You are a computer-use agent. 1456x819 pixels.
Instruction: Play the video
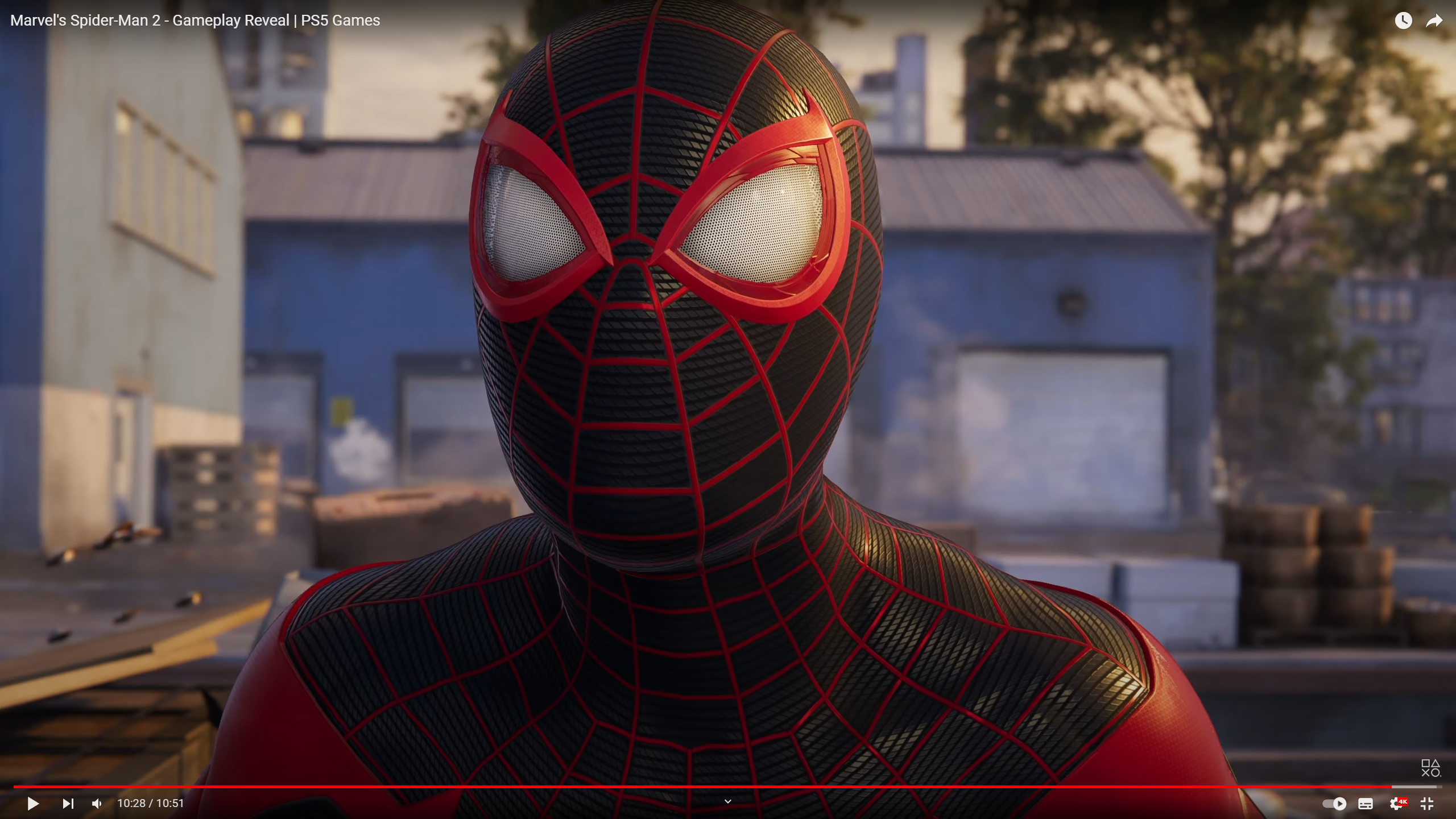[33, 803]
